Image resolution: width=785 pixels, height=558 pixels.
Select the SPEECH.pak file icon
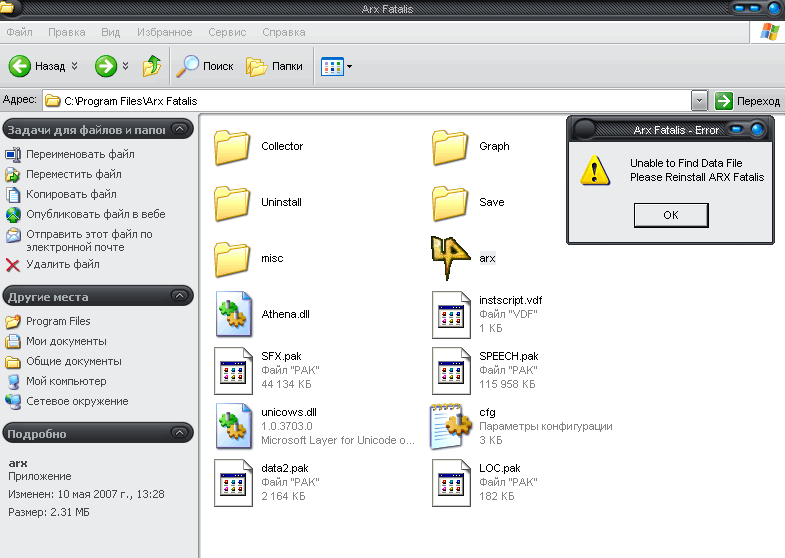coord(451,371)
